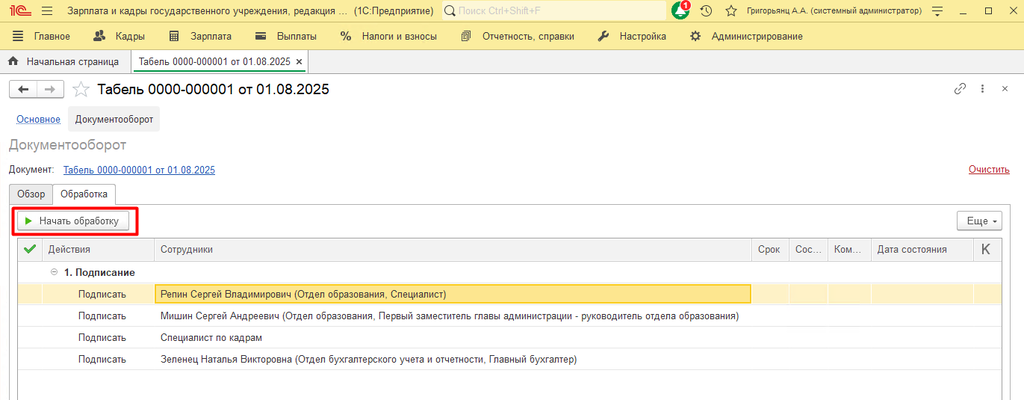Copy link to the Табель document
The height and width of the screenshot is (400, 1024).
click(x=960, y=89)
